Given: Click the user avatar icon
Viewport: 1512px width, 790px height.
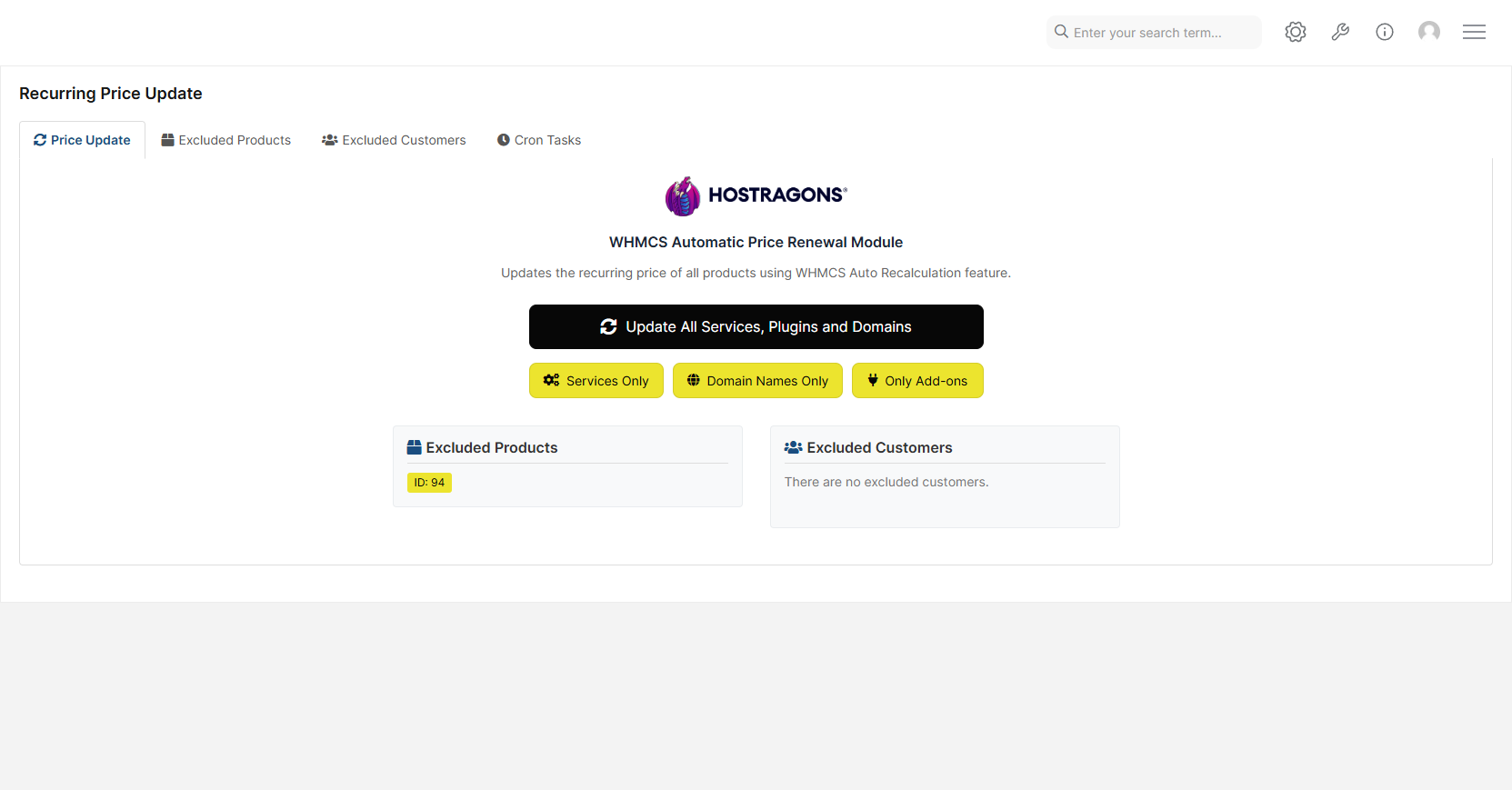Looking at the screenshot, I should point(1429,32).
